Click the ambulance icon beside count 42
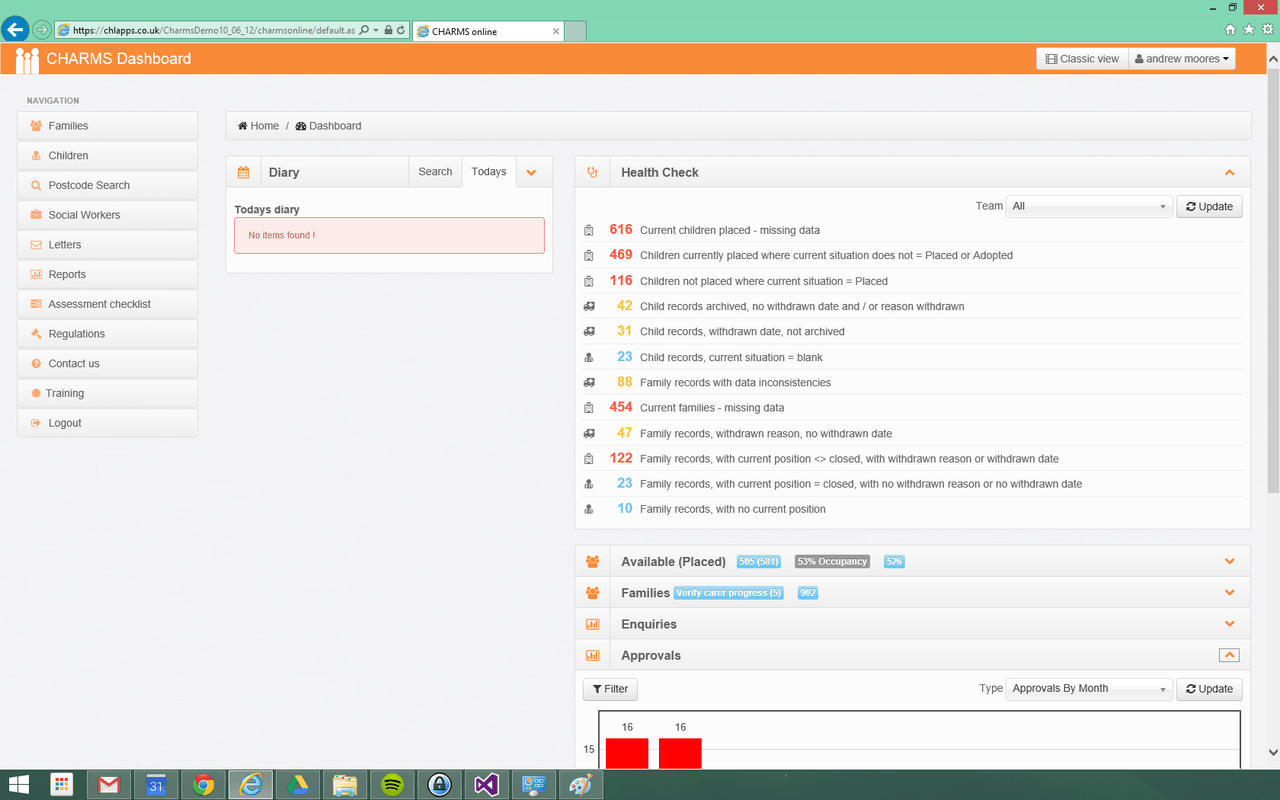Screen dimensions: 1280x800 tap(589, 306)
